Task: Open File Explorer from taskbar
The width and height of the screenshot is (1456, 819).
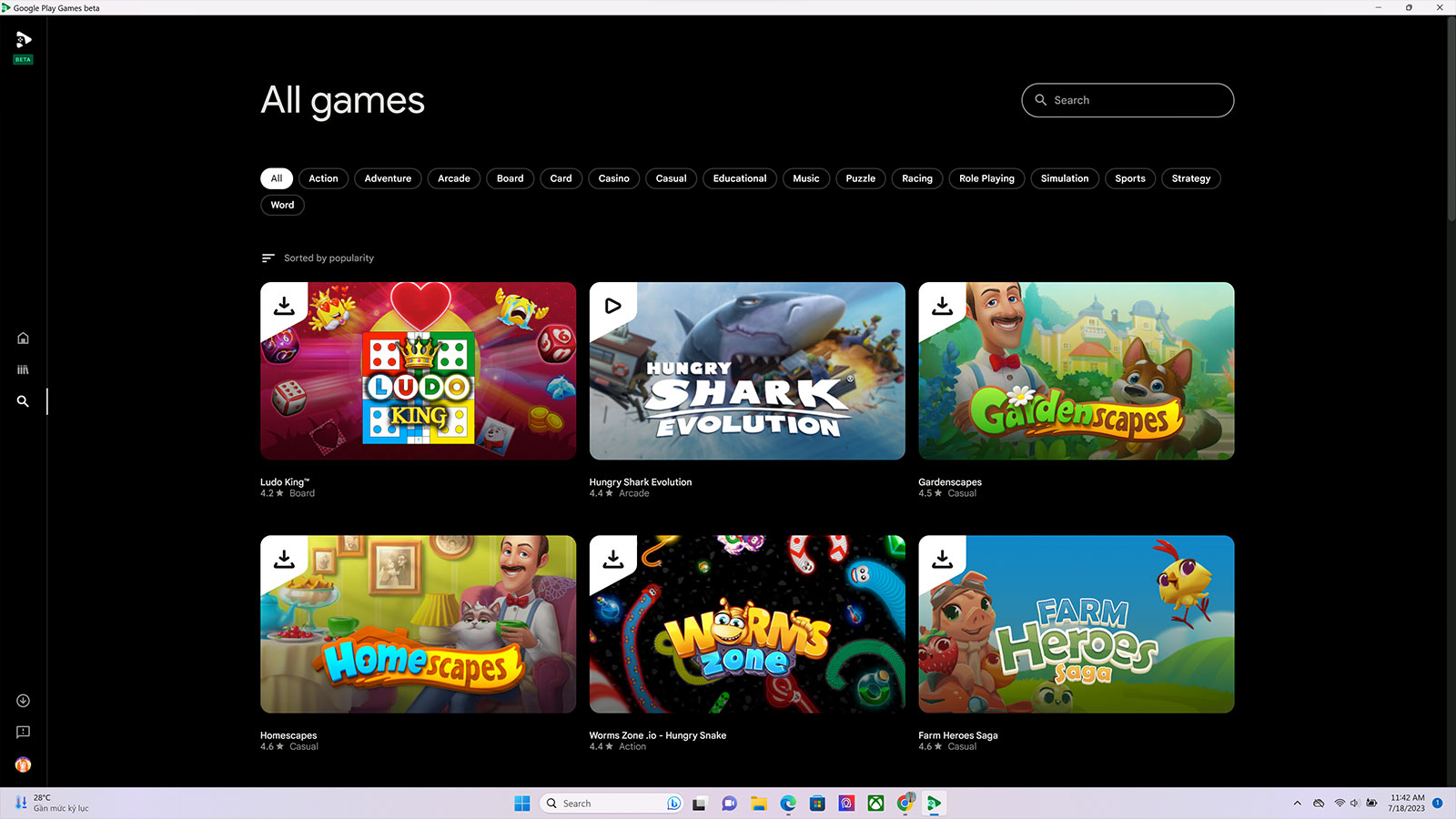Action: (x=759, y=804)
